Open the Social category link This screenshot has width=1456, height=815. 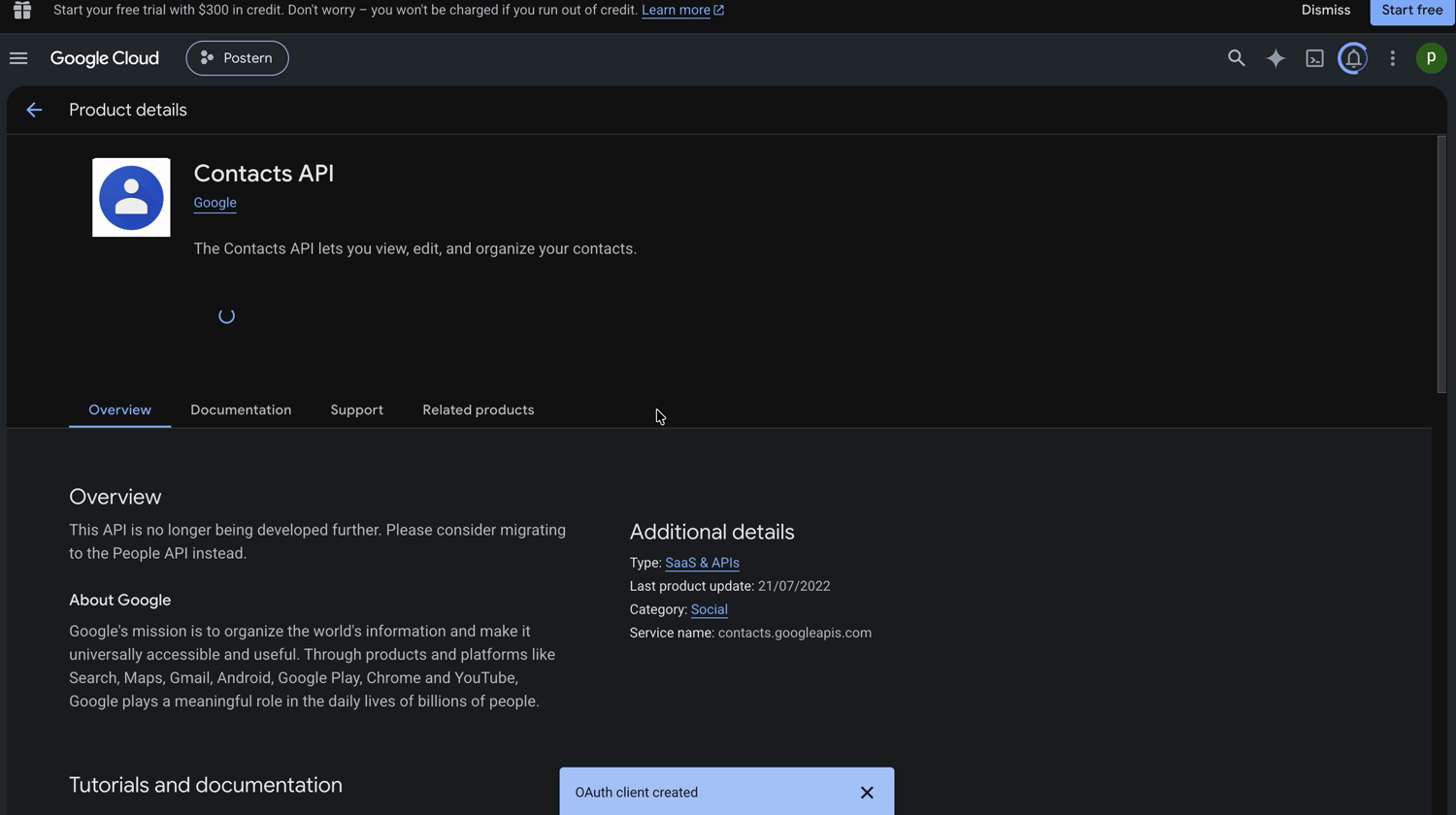709,609
